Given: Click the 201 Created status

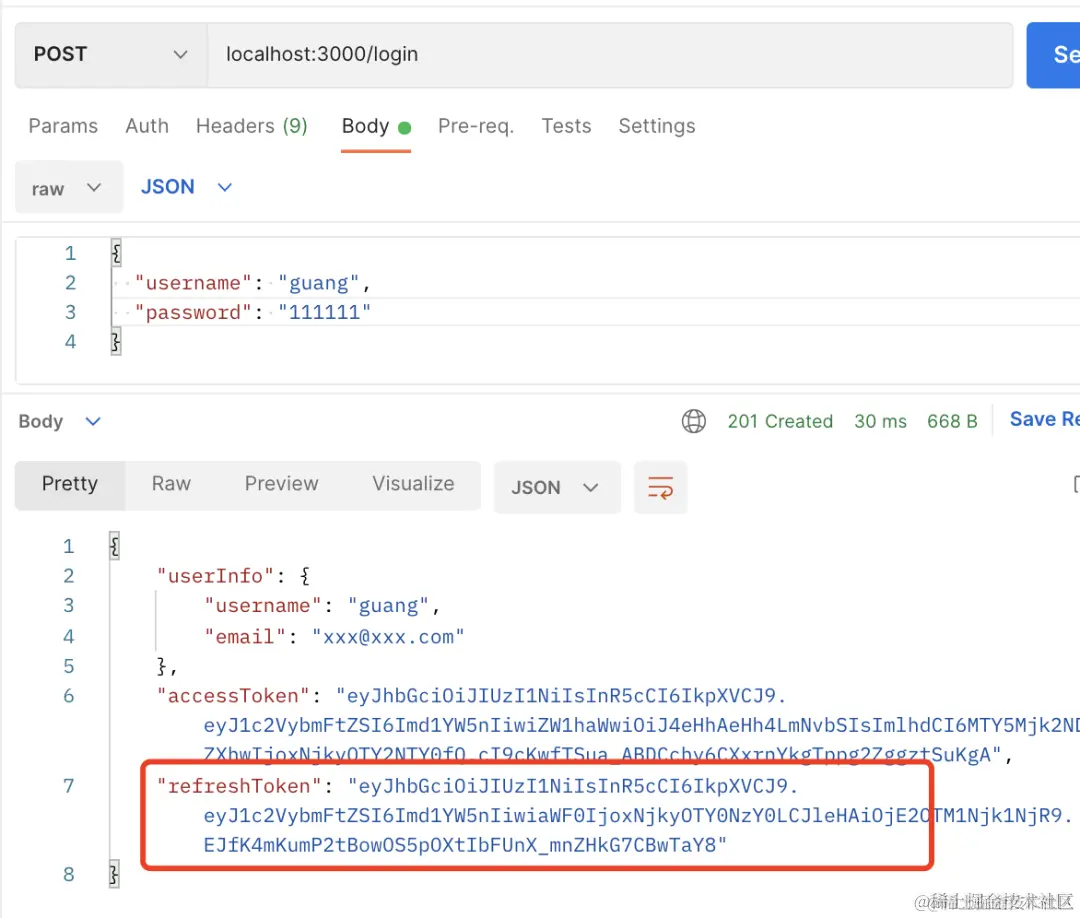Looking at the screenshot, I should point(780,421).
